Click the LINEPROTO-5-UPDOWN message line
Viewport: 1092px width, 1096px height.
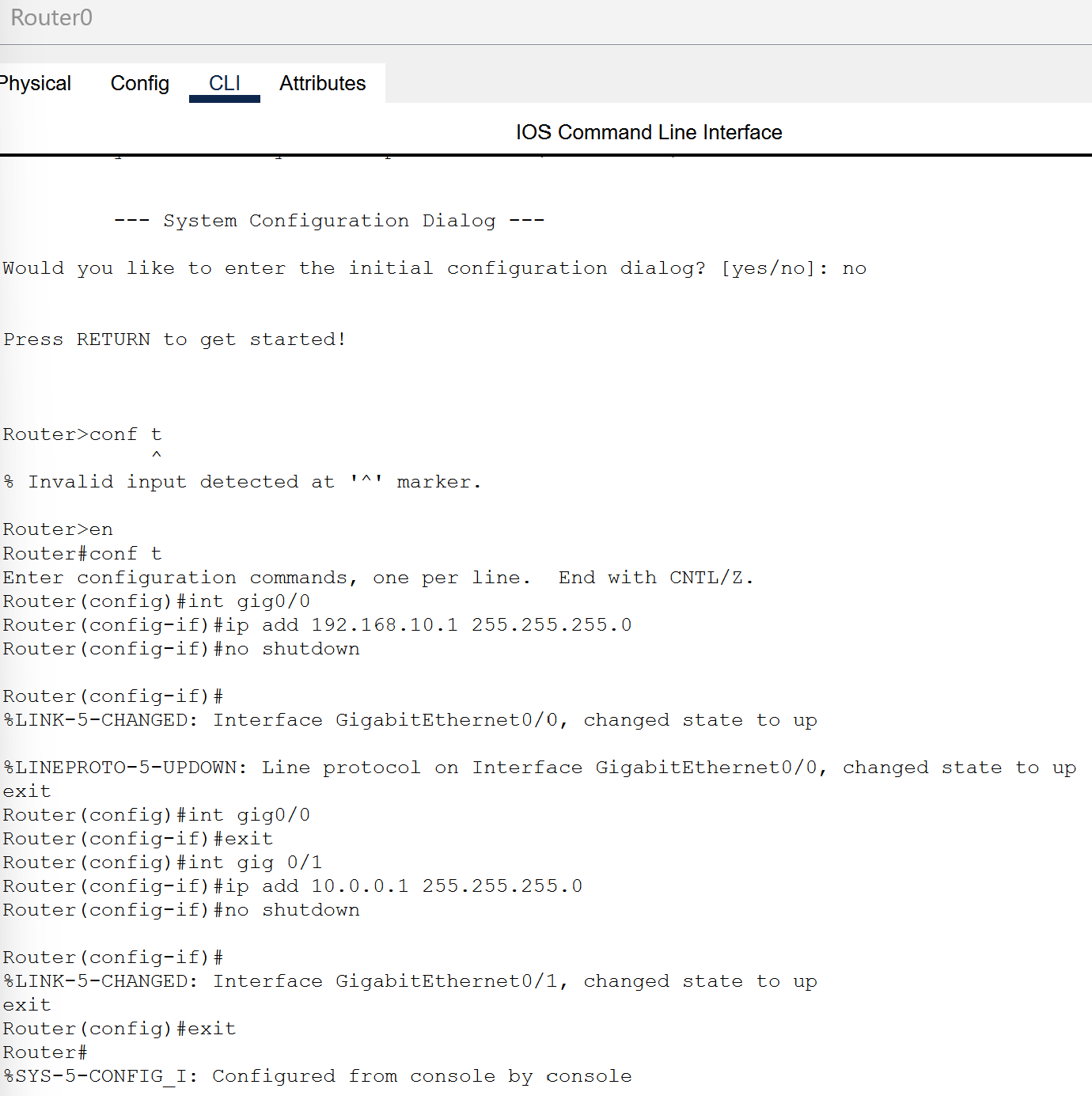click(540, 768)
